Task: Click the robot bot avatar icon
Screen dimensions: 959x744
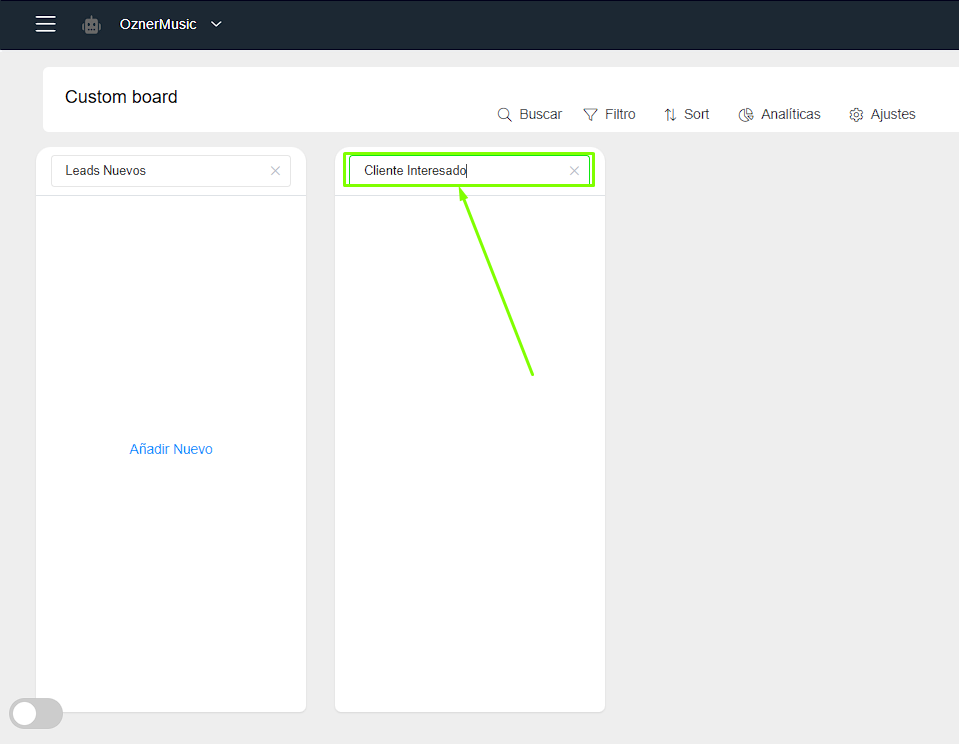Action: click(x=92, y=25)
